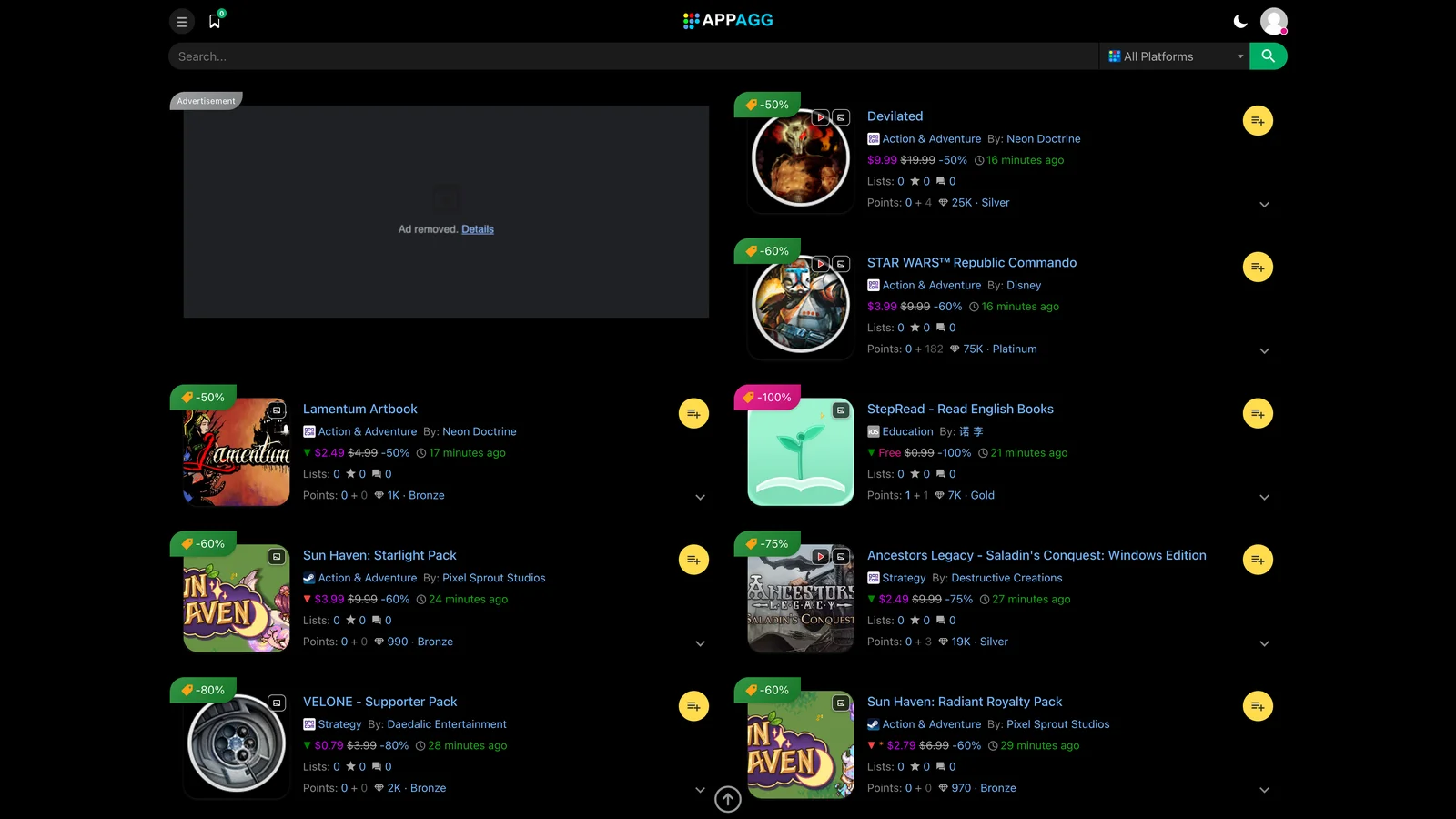Open Devilated game thumbnail
Screen dimensions: 1456x819
pos(801,159)
